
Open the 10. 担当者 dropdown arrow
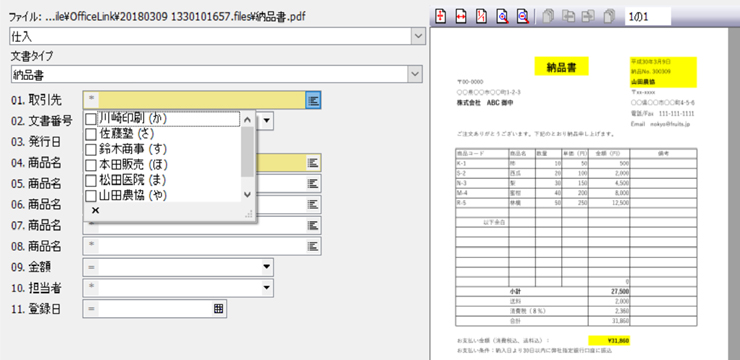click(x=267, y=287)
